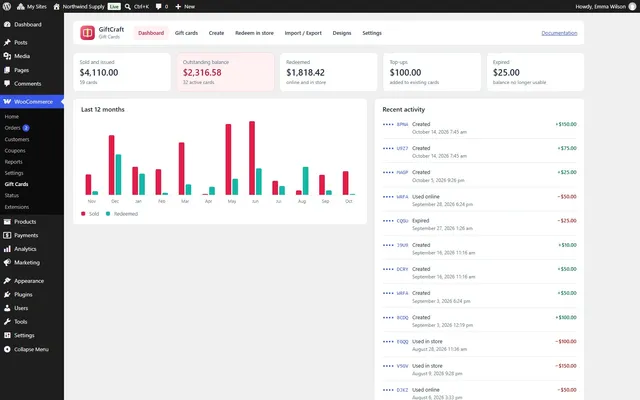The height and width of the screenshot is (400, 640).
Task: Click the Payments dollar icon
Action: pyautogui.click(x=7, y=235)
